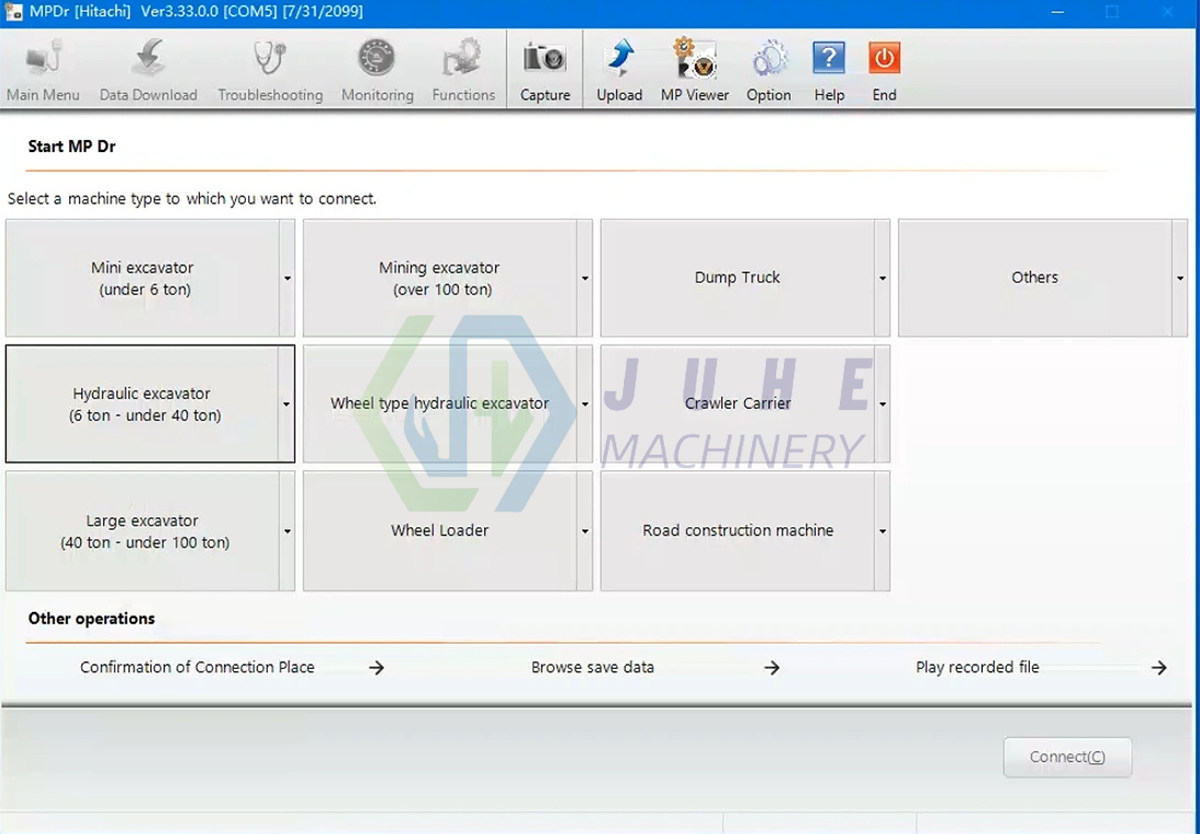Open the Wheel Loader dropdown arrow
The width and height of the screenshot is (1200, 834).
tap(585, 530)
